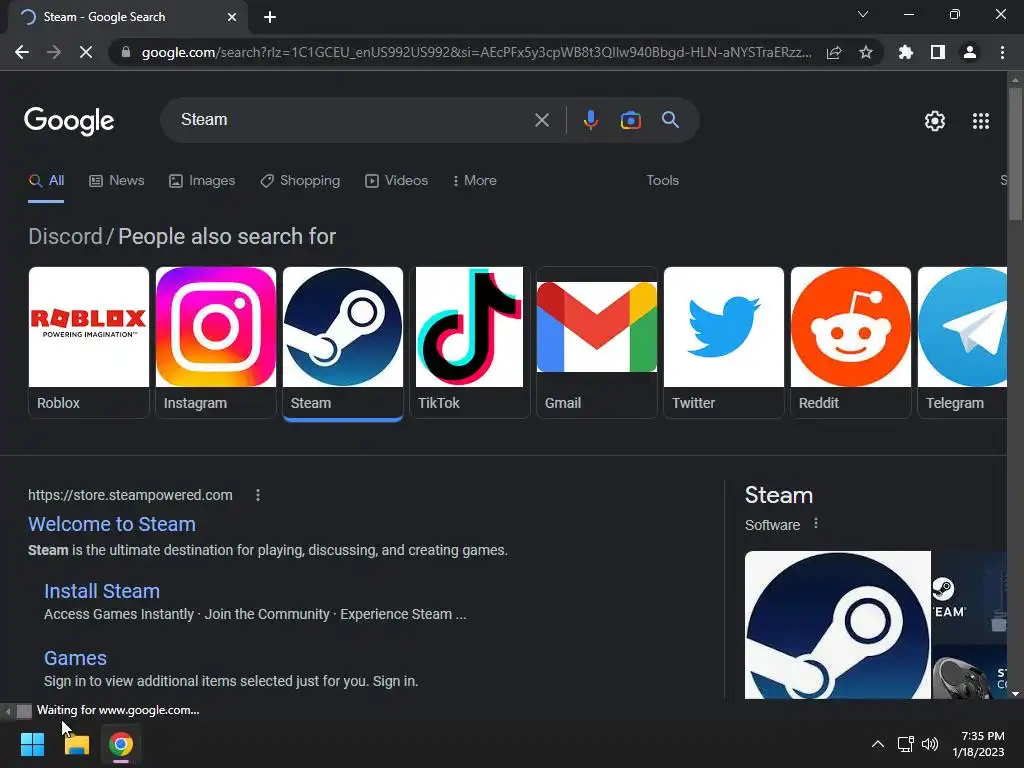Viewport: 1024px width, 768px height.
Task: Open the share this page icon
Action: tap(834, 53)
